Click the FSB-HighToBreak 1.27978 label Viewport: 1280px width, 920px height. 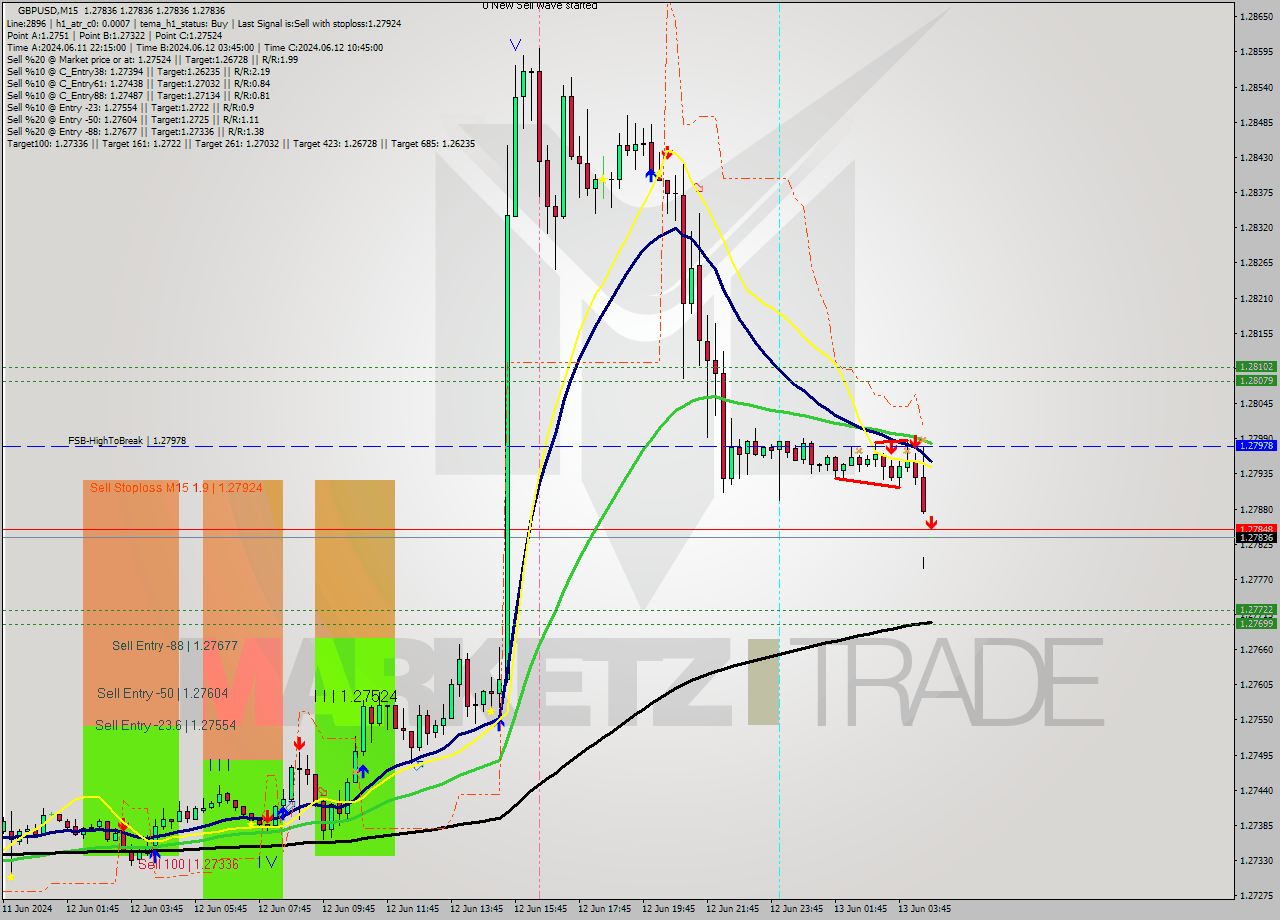[127, 440]
